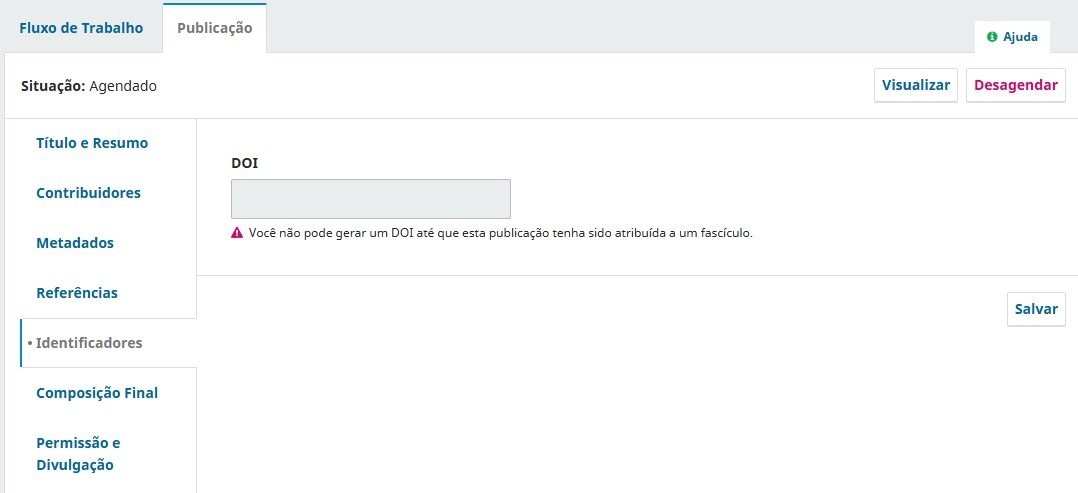The width and height of the screenshot is (1078, 493).
Task: Click the green info icon beside Ajuda
Action: 991,37
